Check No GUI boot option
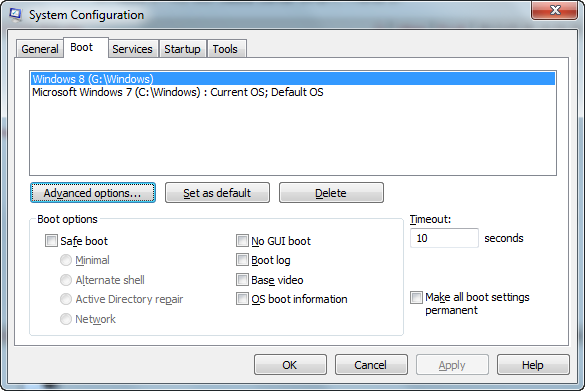The height and width of the screenshot is (391, 585). coord(242,241)
